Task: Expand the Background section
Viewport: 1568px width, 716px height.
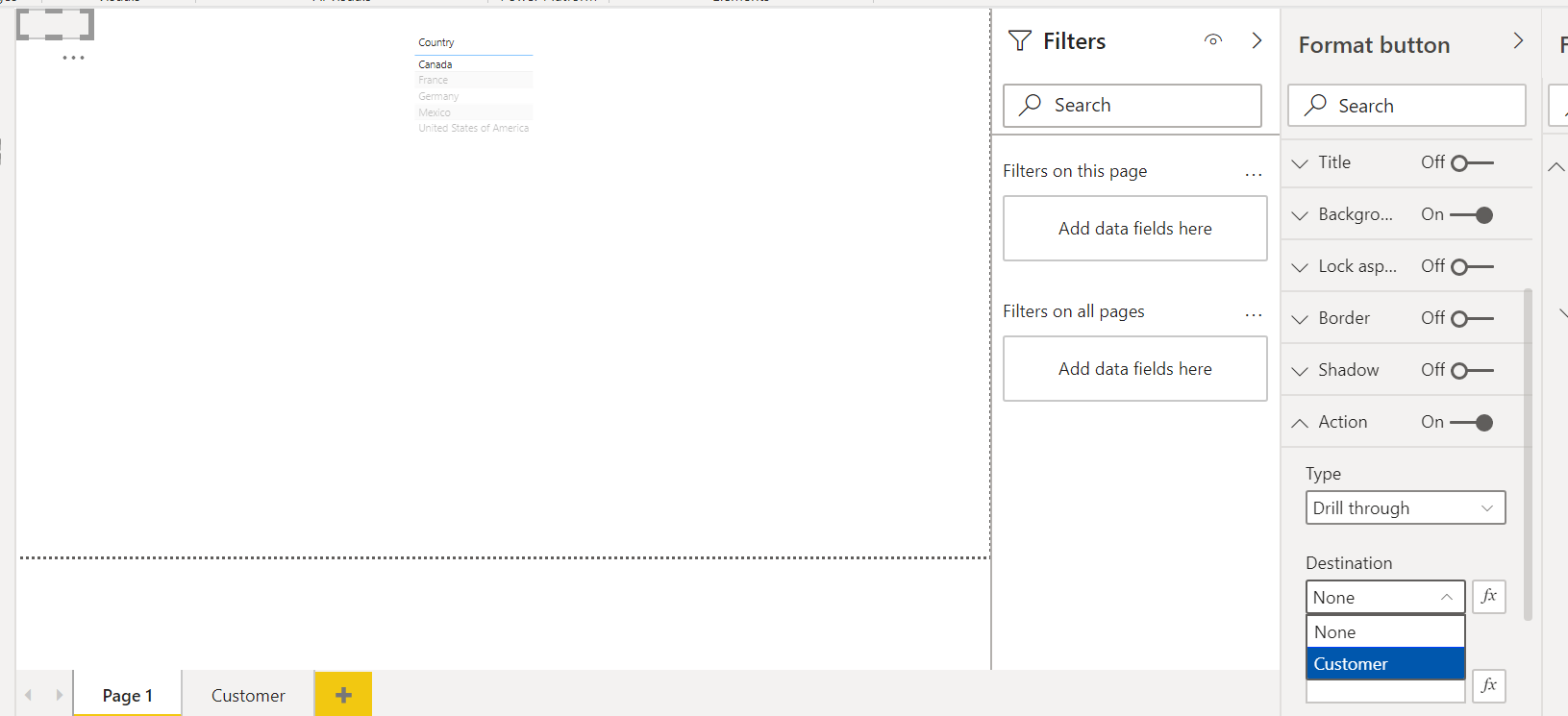Action: pyautogui.click(x=1300, y=215)
